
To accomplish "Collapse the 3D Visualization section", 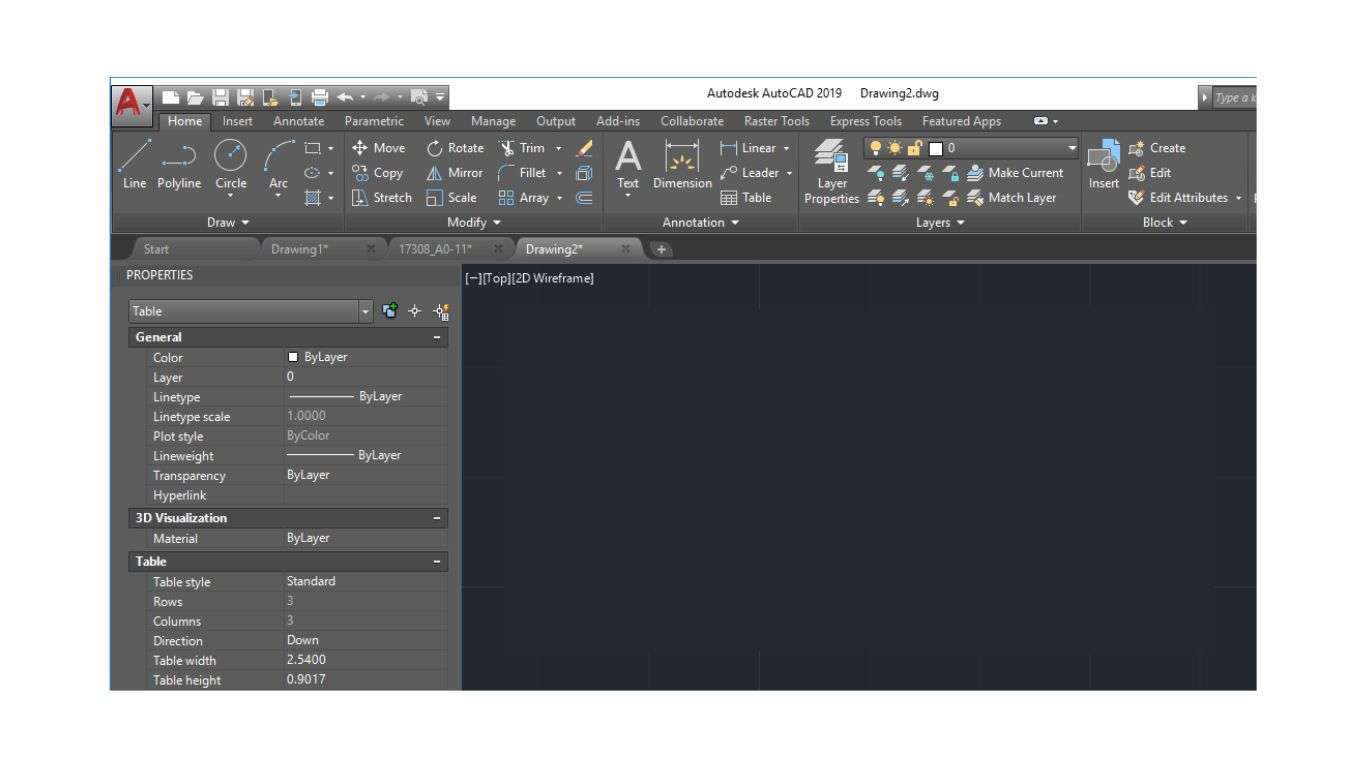I will tap(437, 518).
